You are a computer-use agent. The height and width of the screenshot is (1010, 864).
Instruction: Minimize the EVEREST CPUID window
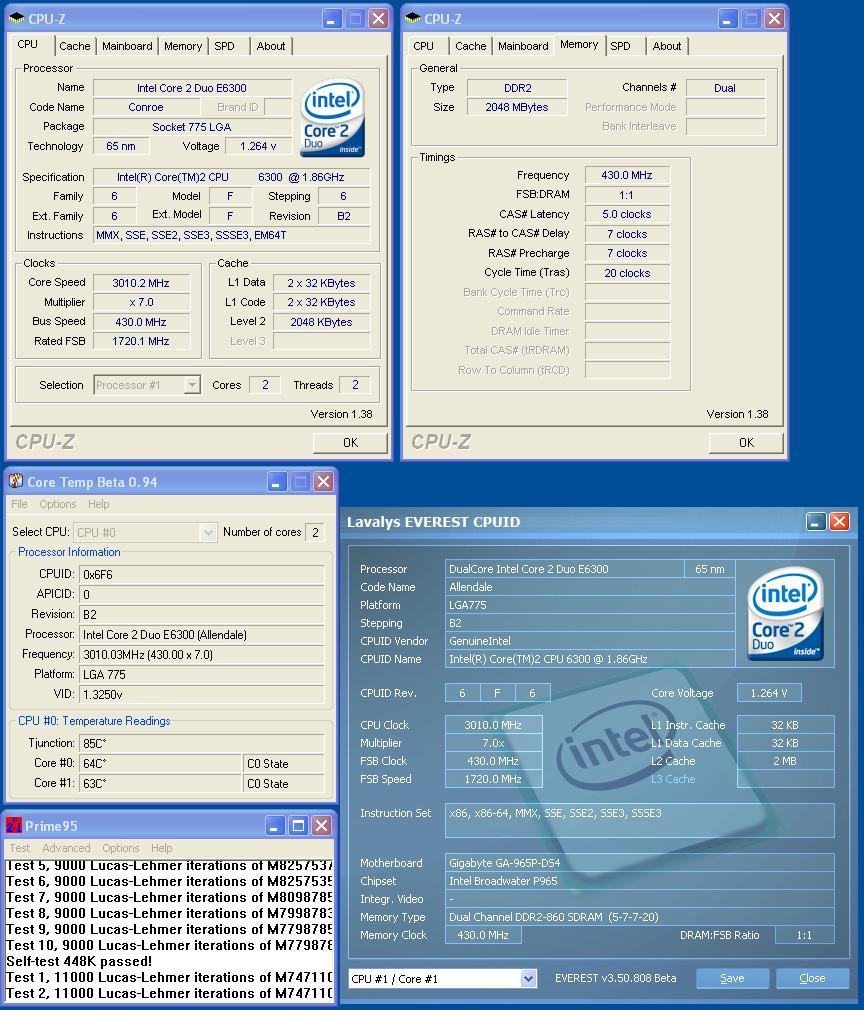coord(816,522)
